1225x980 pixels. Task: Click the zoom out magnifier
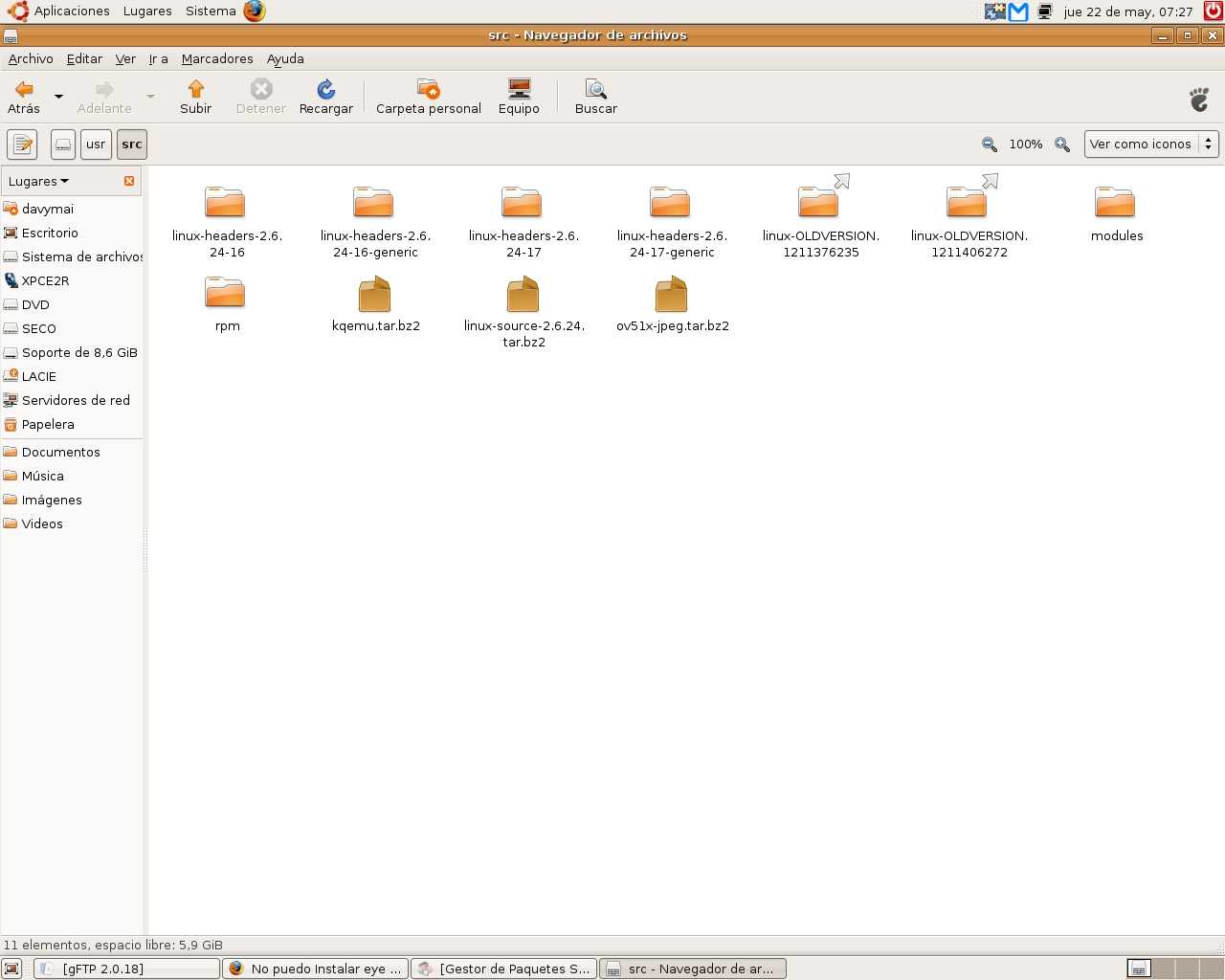tap(990, 145)
